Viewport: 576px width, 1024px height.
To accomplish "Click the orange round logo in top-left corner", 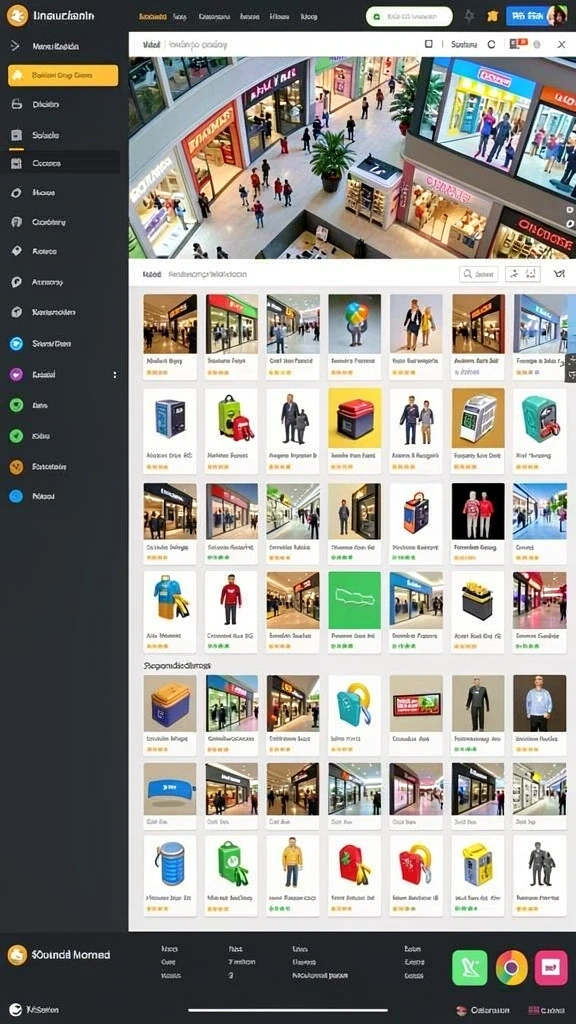I will [x=17, y=16].
